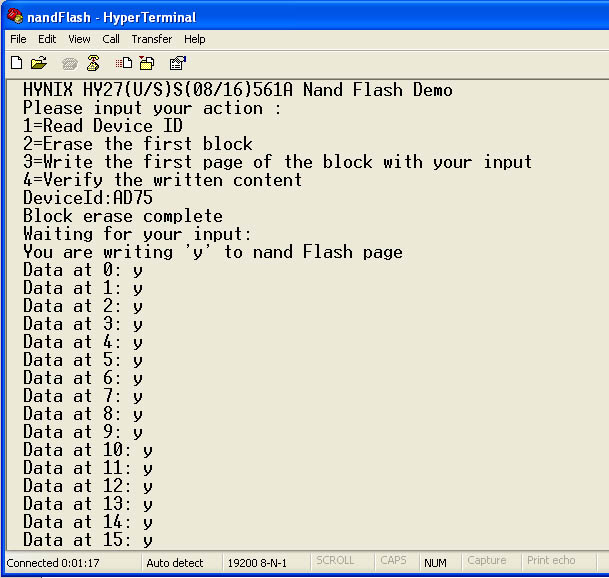Click the 'Waiting for your input:' line
This screenshot has height=578, width=609.
(137, 234)
